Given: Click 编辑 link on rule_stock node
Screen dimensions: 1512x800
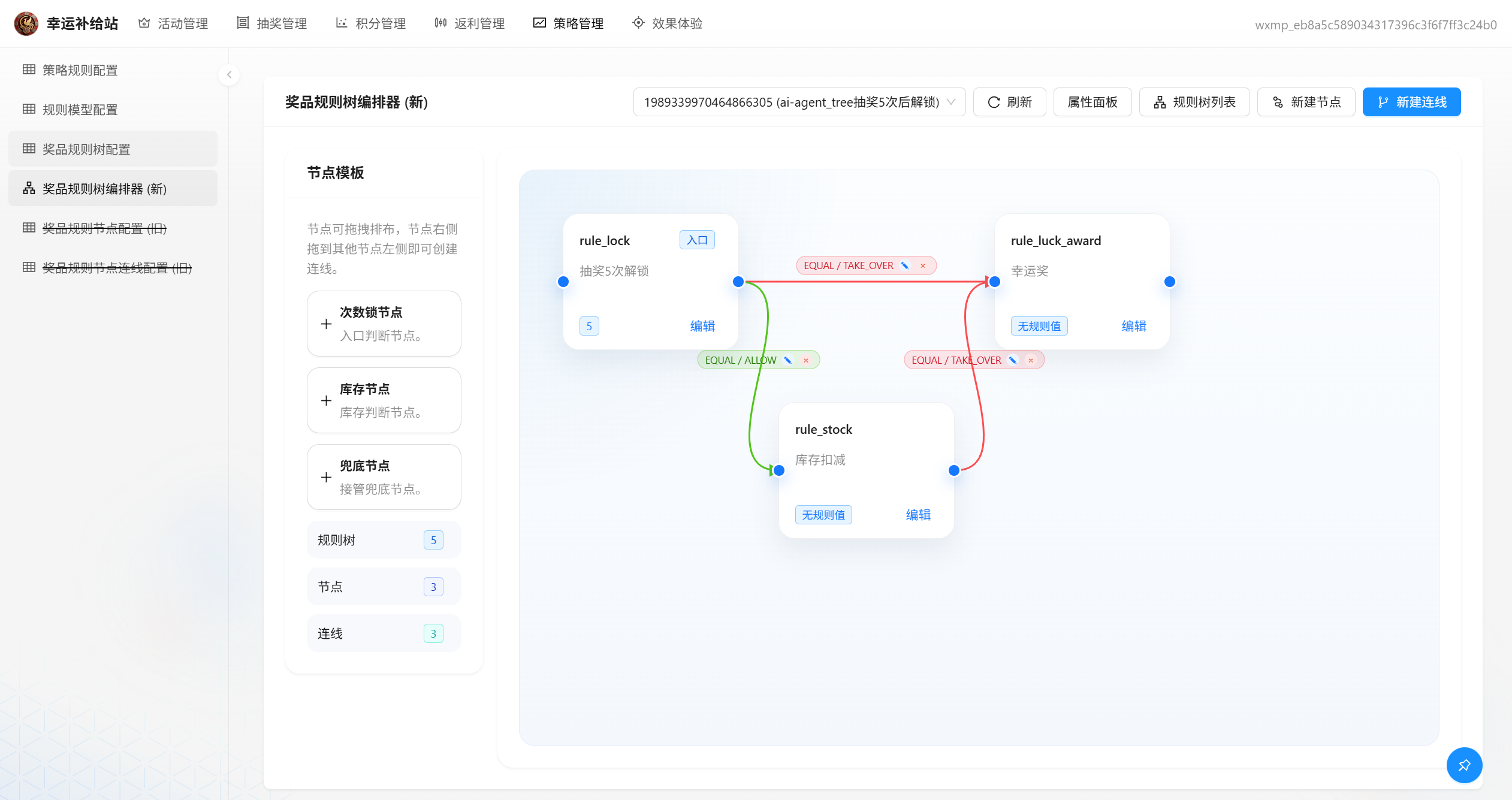Looking at the screenshot, I should click(918, 515).
